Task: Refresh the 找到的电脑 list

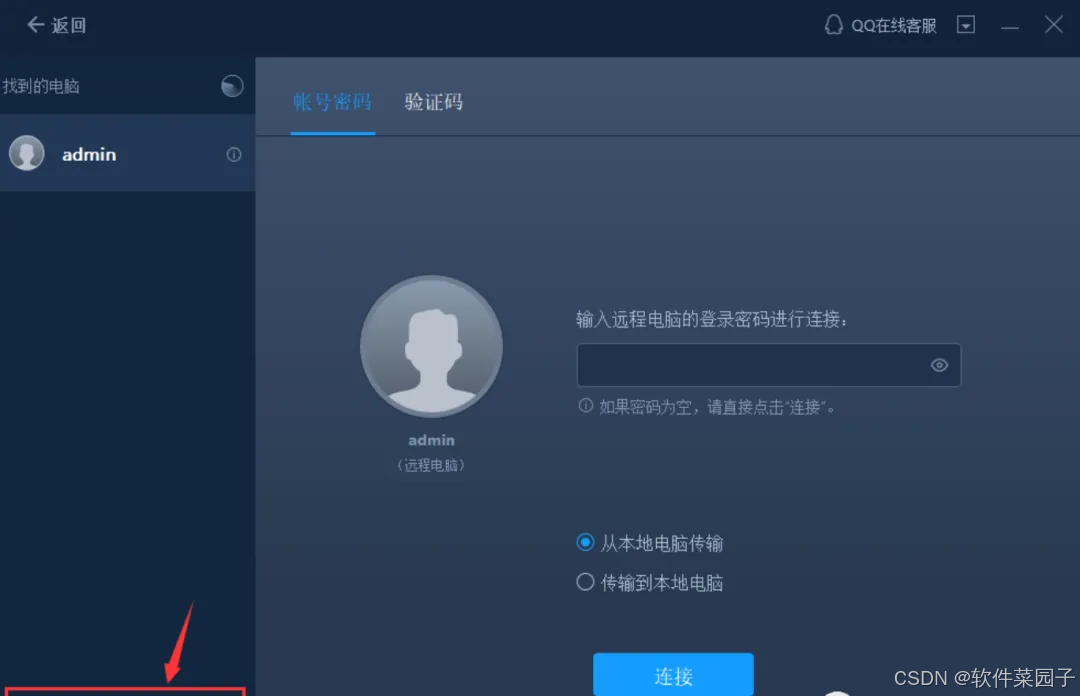Action: (x=232, y=86)
